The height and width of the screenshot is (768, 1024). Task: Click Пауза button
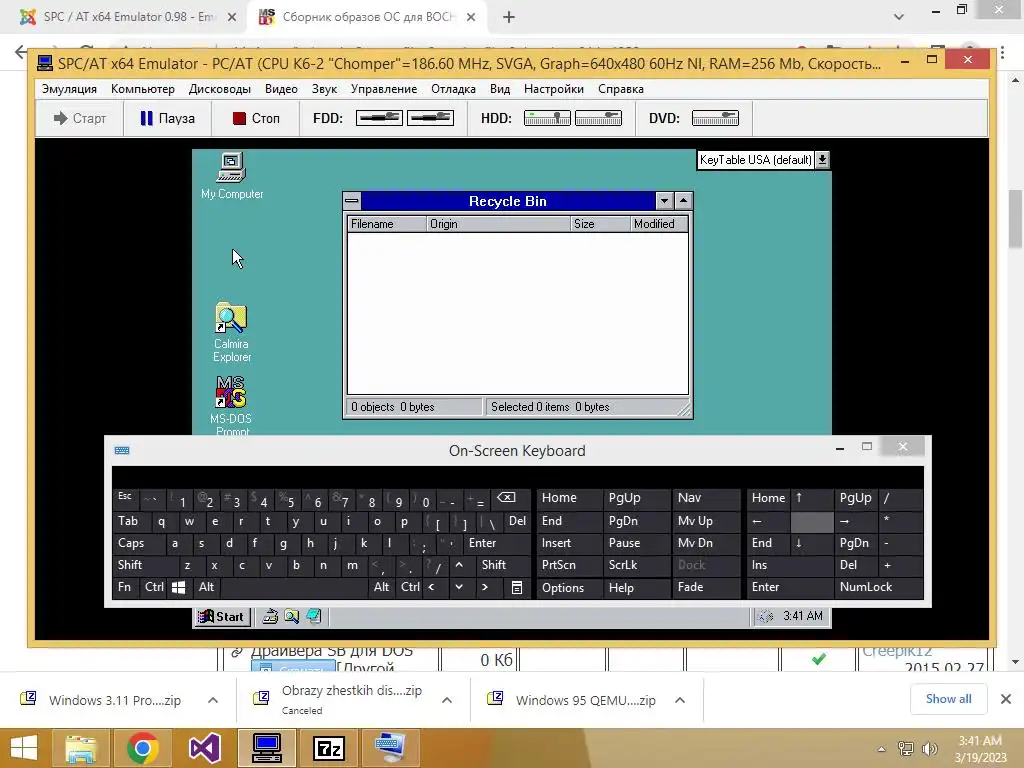tap(167, 118)
